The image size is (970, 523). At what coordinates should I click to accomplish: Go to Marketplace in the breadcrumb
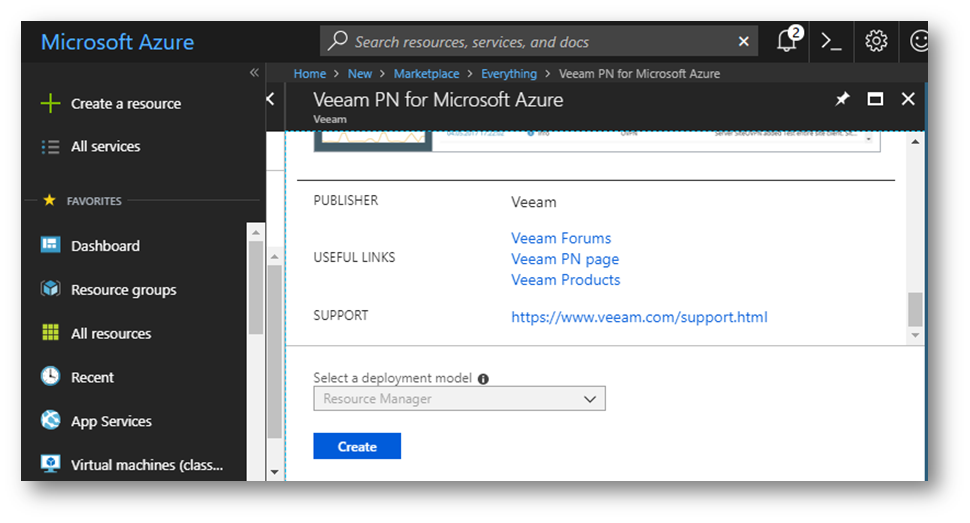click(x=426, y=74)
